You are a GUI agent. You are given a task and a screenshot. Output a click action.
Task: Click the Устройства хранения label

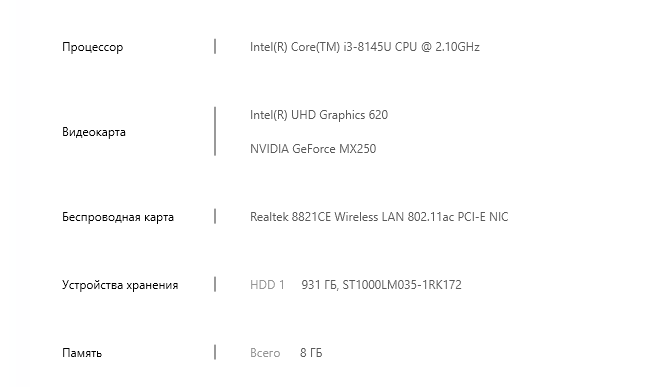[x=120, y=285]
